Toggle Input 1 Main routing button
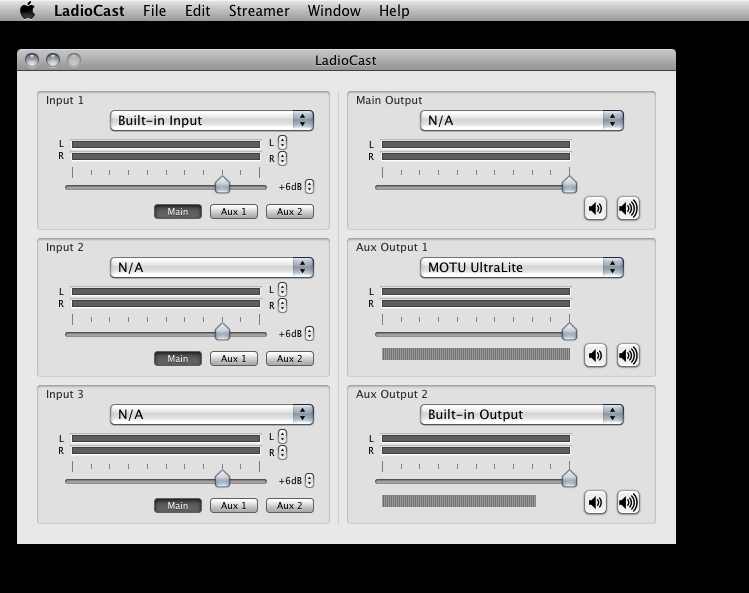This screenshot has height=593, width=749. [178, 212]
